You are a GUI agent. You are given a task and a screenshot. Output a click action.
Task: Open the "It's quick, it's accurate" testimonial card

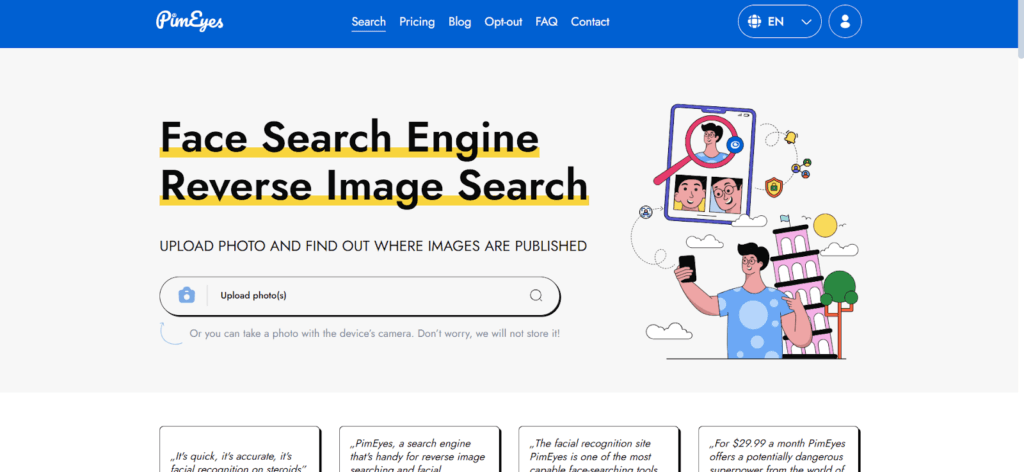(240, 449)
